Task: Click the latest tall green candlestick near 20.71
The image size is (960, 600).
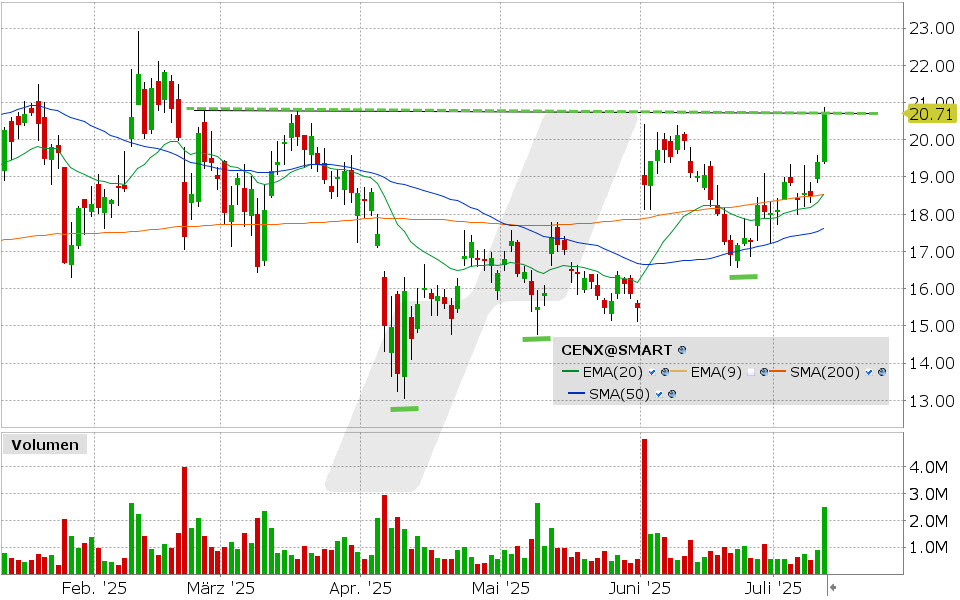Action: (825, 138)
